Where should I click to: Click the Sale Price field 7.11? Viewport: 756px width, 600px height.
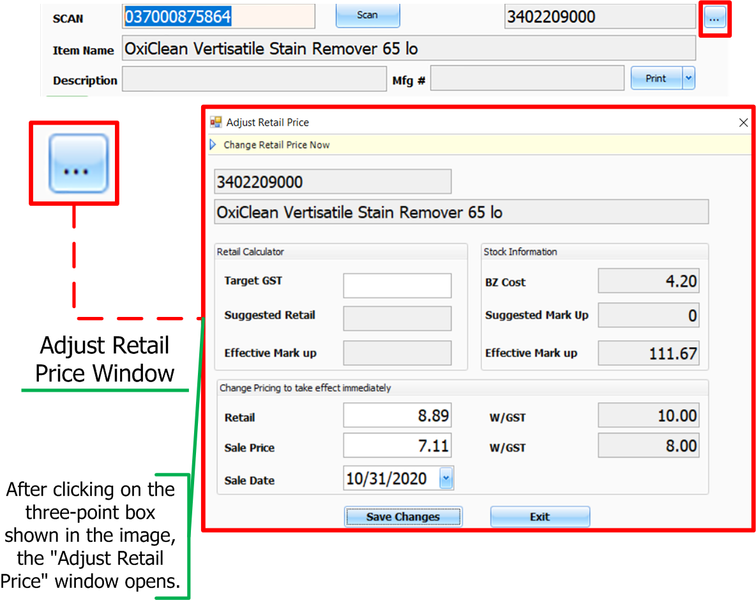click(x=397, y=445)
